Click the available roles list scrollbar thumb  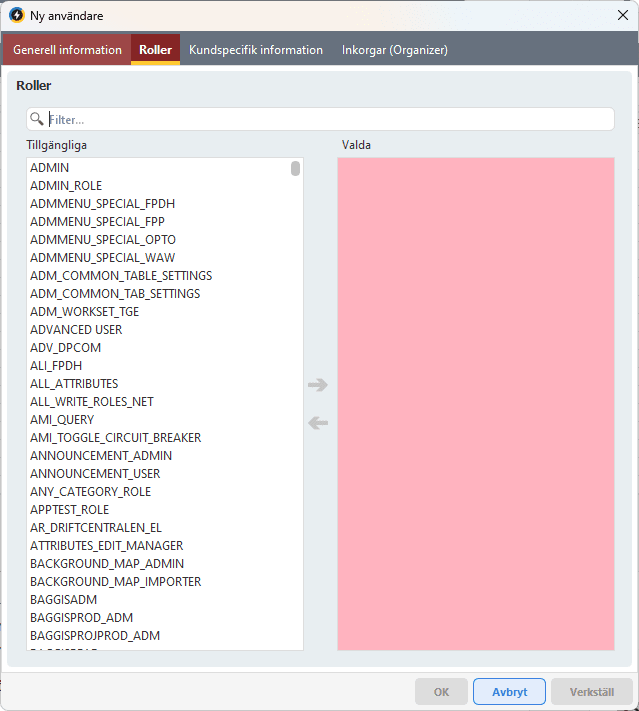coord(296,168)
